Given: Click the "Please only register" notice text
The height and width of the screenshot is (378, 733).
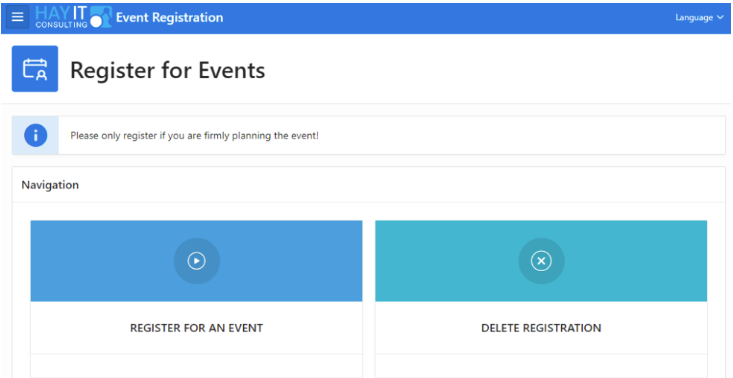Looking at the screenshot, I should [194, 136].
